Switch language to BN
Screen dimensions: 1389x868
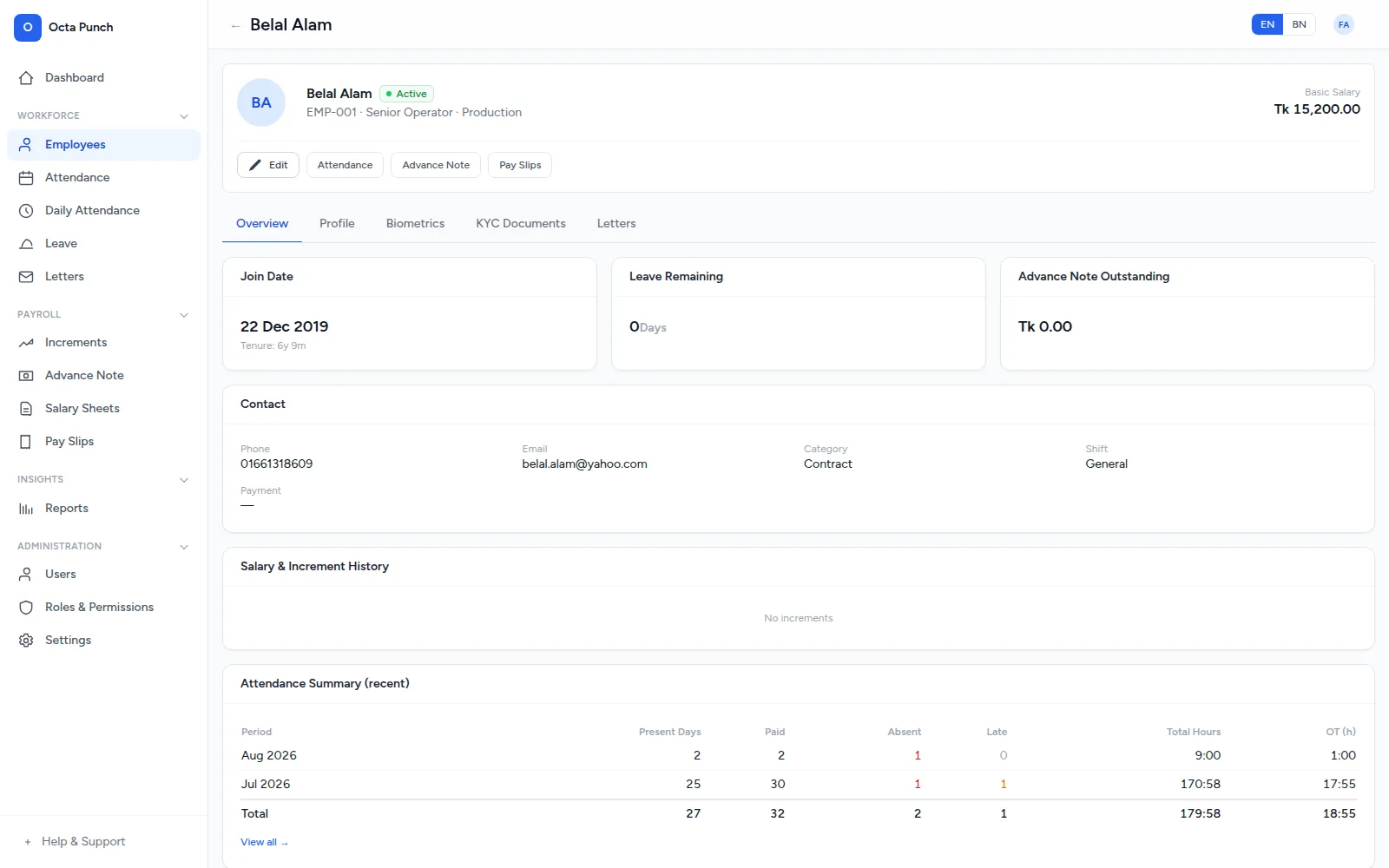1299,24
